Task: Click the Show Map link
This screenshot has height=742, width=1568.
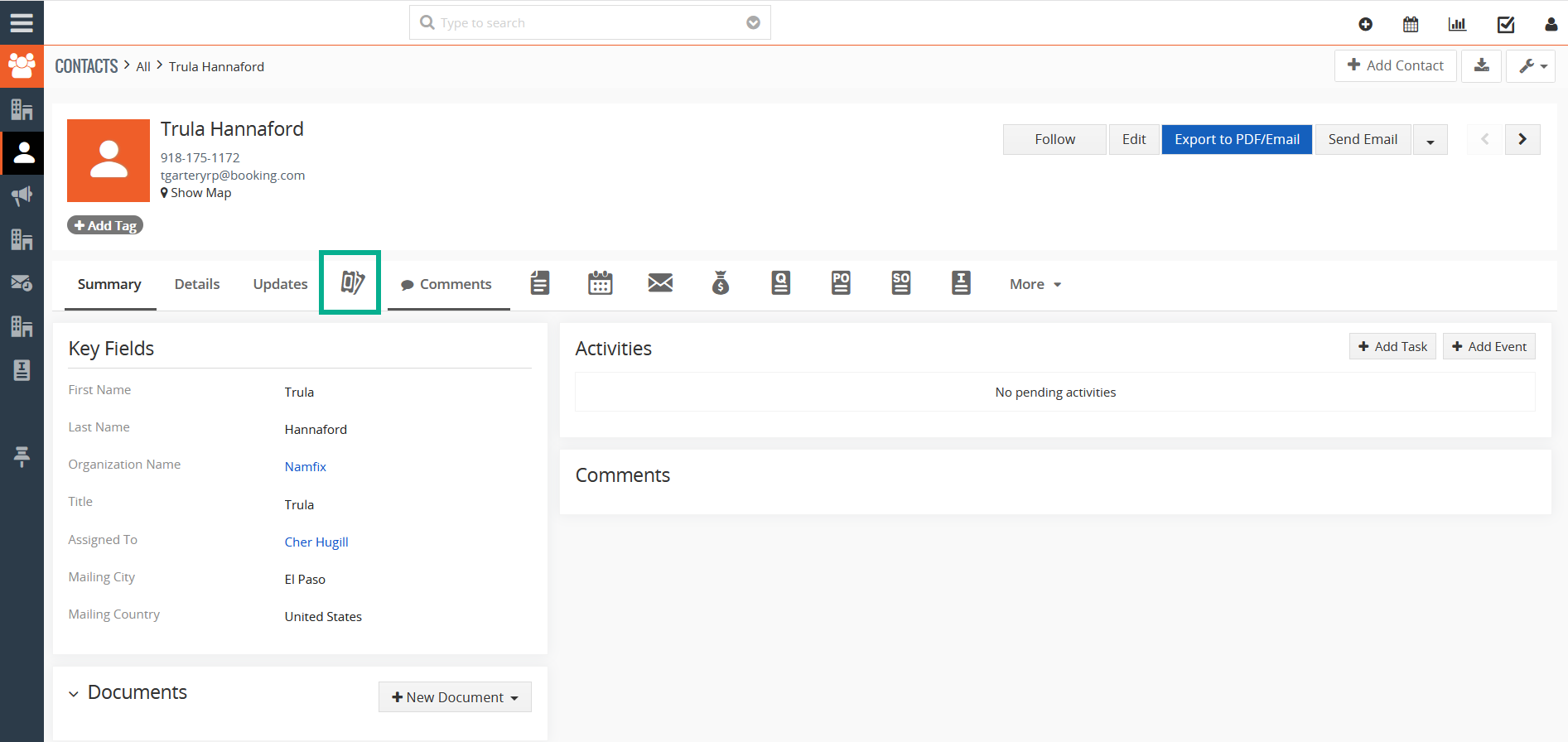Action: coord(196,193)
